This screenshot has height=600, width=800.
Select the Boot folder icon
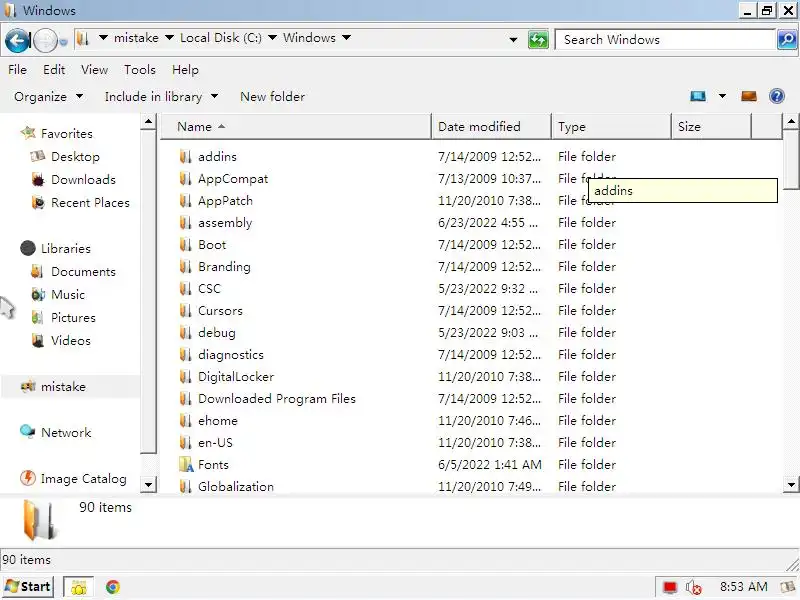(186, 244)
